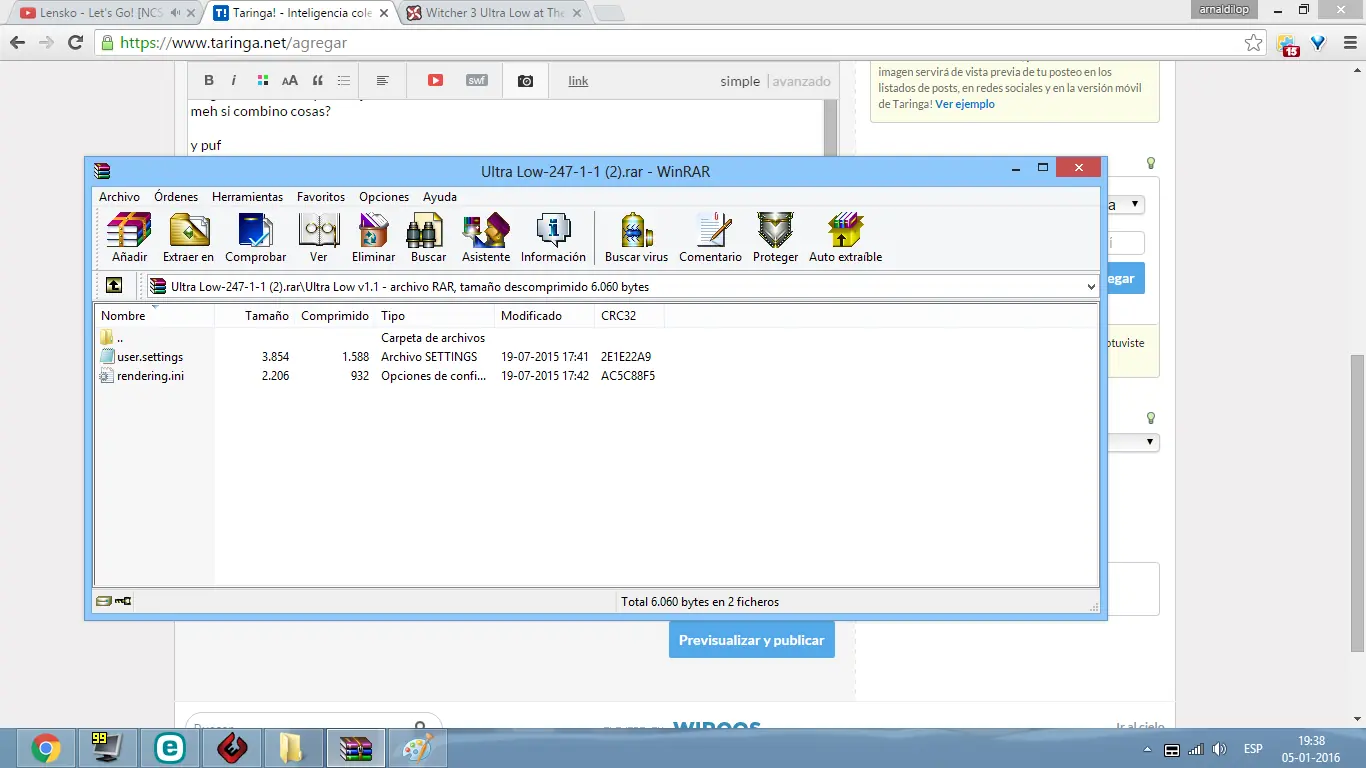Insert bullet list in Taringa editor

(344, 80)
